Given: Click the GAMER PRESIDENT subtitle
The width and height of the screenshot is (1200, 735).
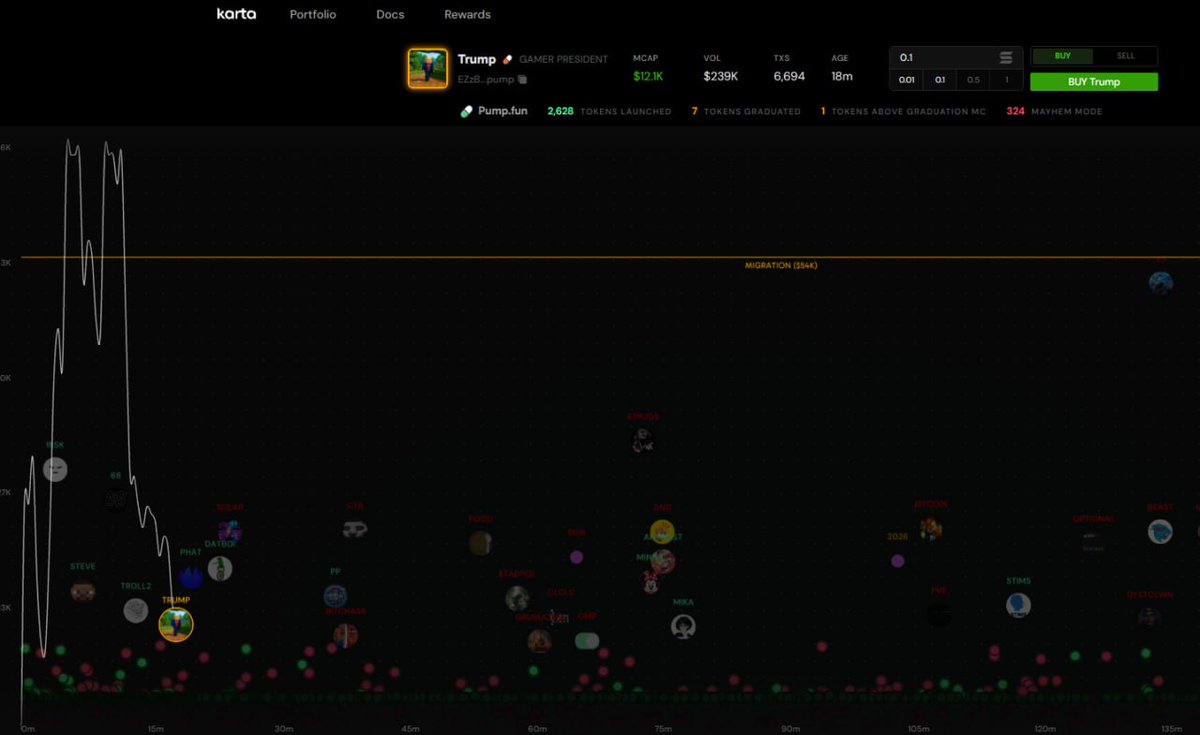Looking at the screenshot, I should tap(563, 60).
